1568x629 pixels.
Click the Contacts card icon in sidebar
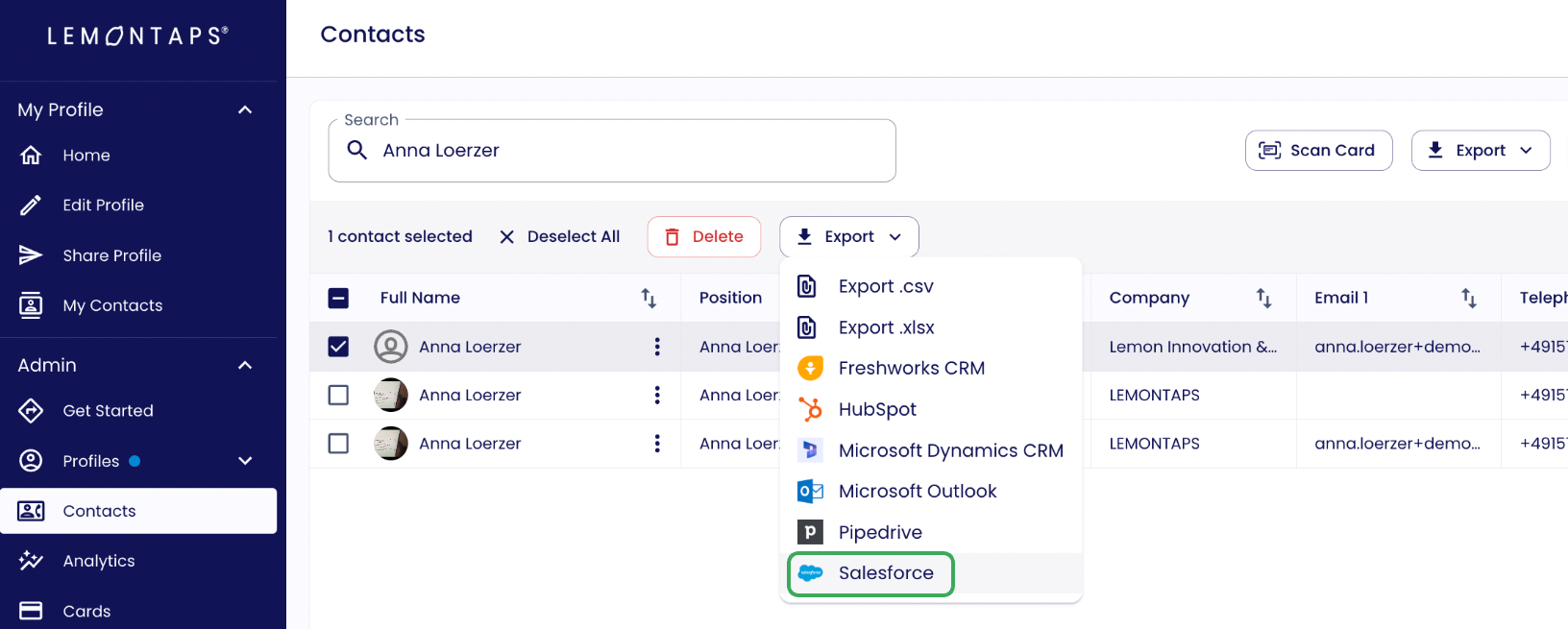(x=31, y=511)
